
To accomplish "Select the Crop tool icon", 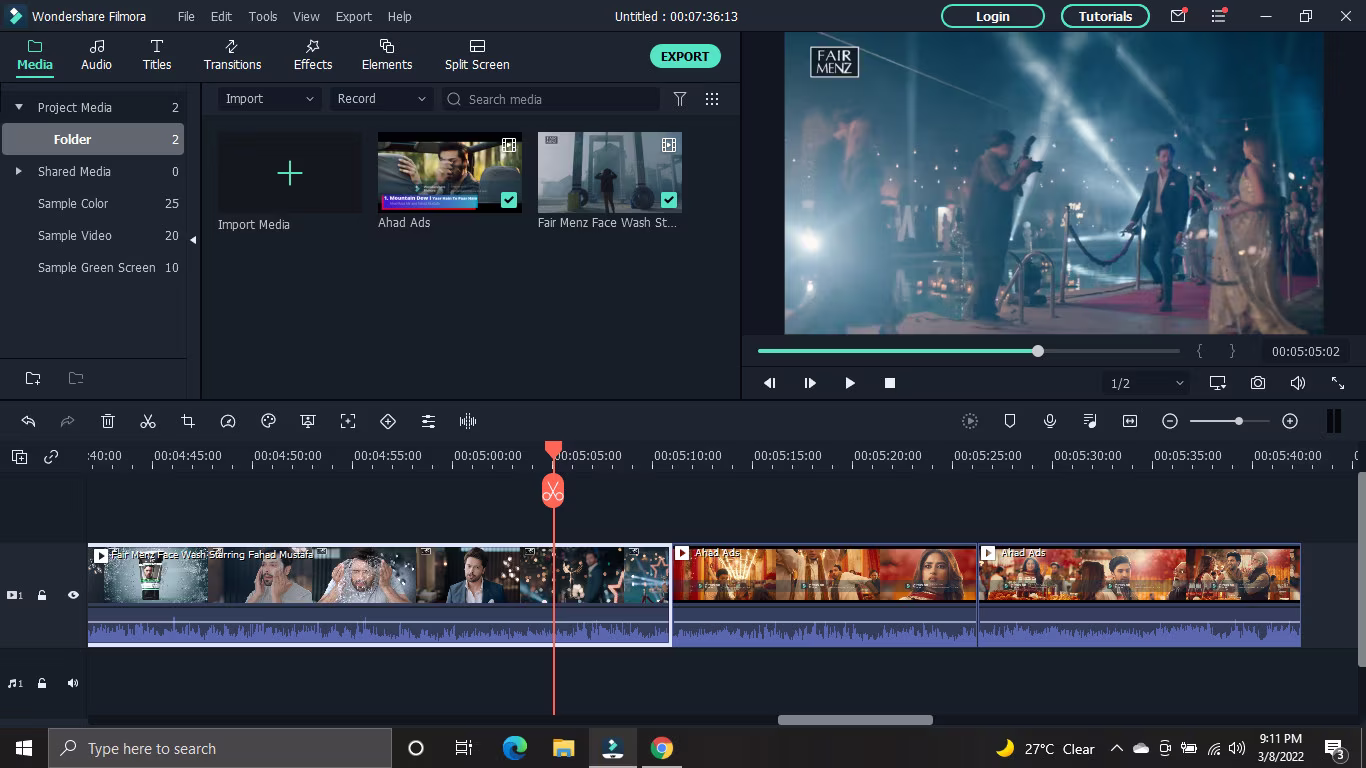I will pos(188,421).
